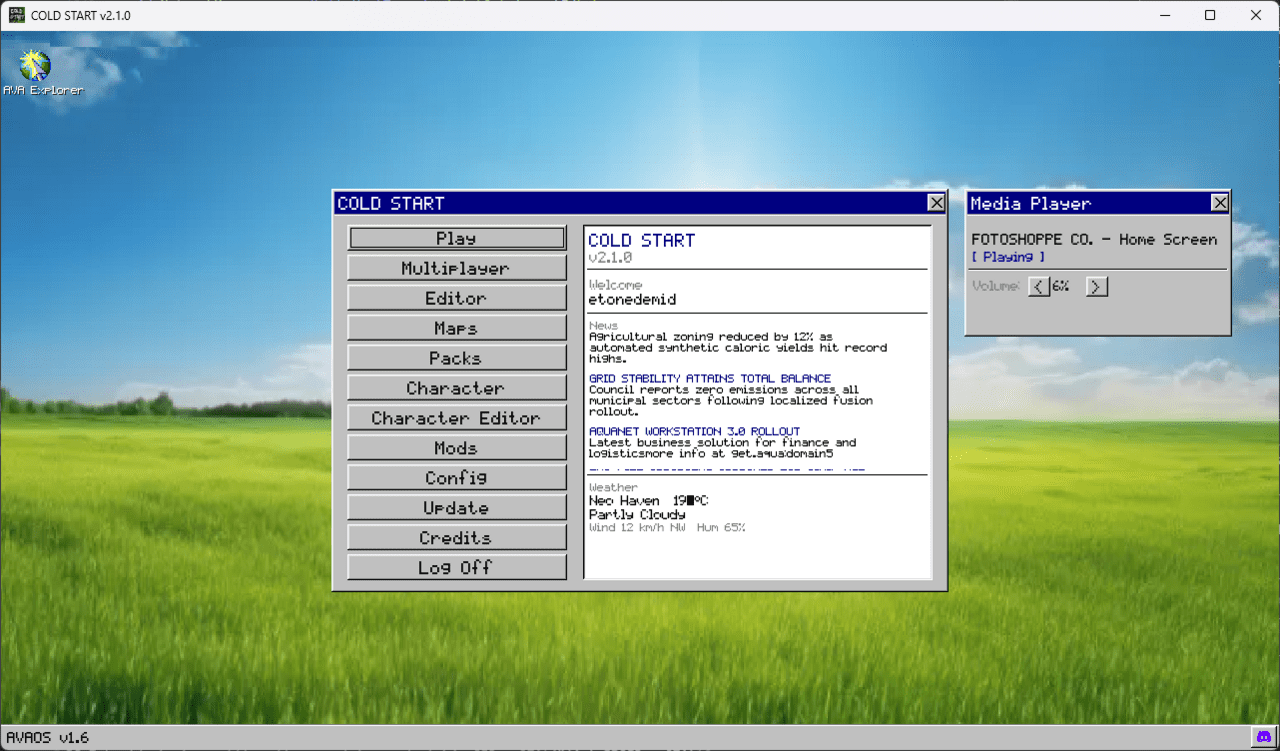Click the v2.1.0 version text
Screen dimensions: 1280x751
click(x=610, y=258)
